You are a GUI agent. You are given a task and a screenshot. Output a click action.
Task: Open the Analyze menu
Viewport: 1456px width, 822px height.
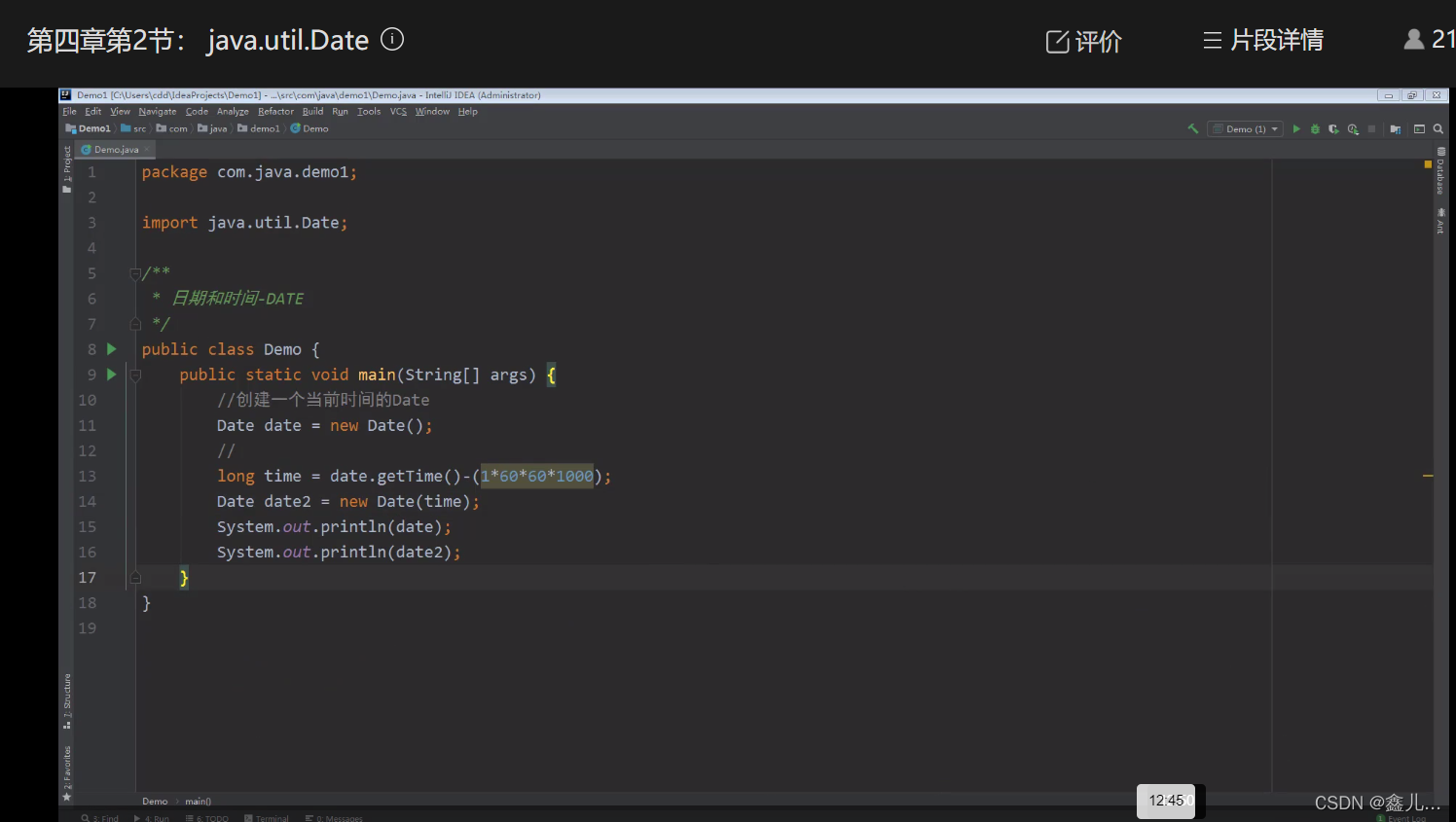click(x=233, y=111)
